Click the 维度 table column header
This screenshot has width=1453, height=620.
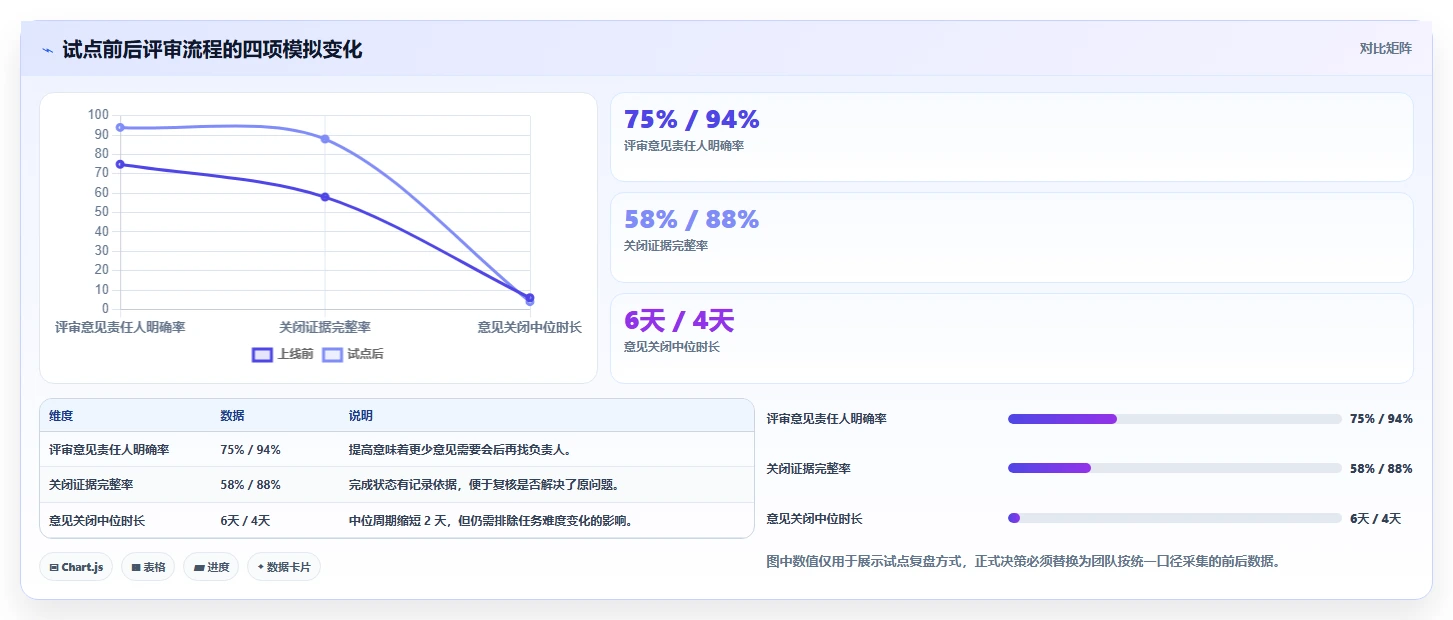61,416
